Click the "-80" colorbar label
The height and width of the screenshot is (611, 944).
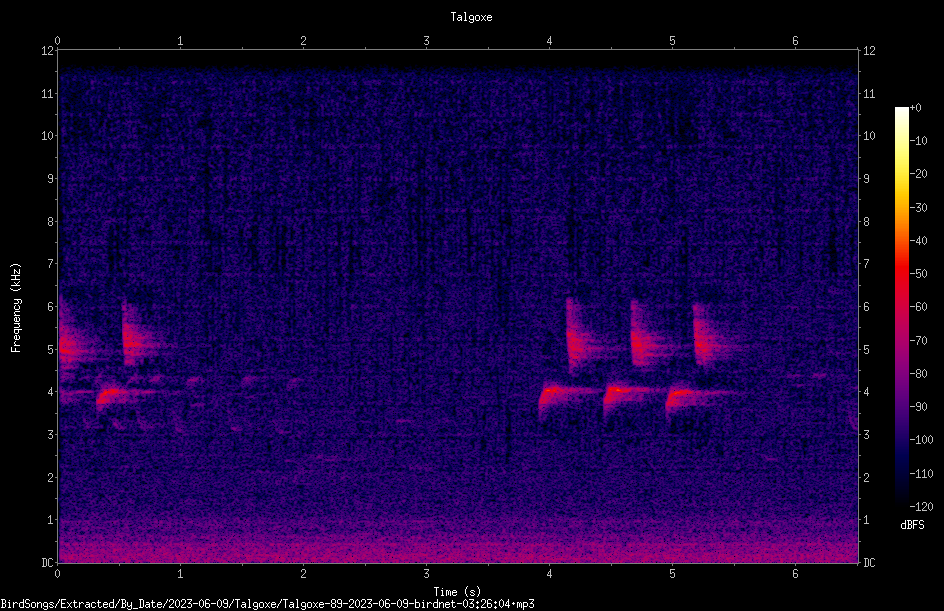click(x=918, y=374)
